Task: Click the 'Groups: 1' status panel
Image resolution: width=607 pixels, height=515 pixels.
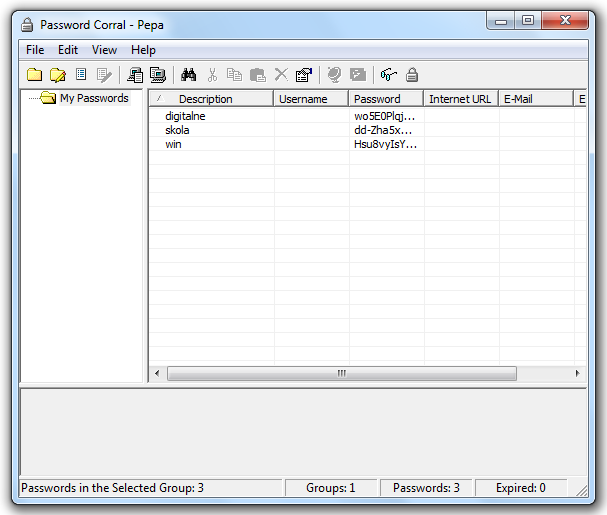Action: (x=331, y=488)
